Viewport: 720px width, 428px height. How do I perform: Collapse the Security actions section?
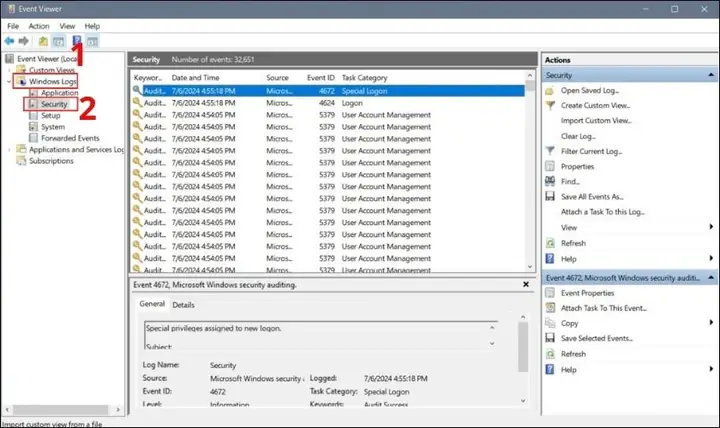(x=711, y=75)
